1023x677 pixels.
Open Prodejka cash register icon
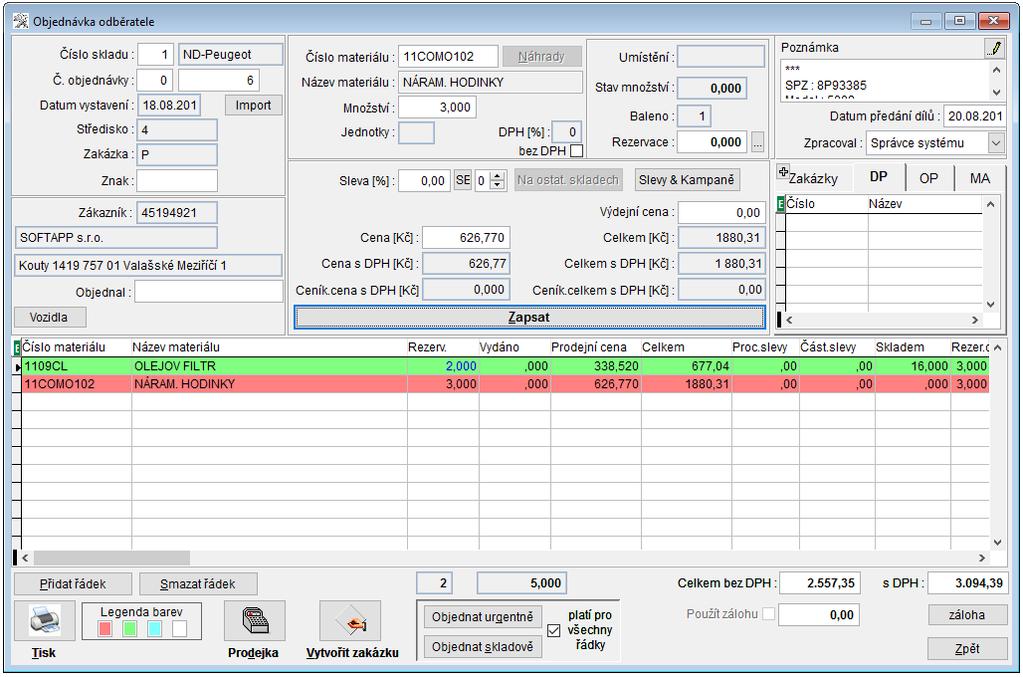(x=254, y=621)
